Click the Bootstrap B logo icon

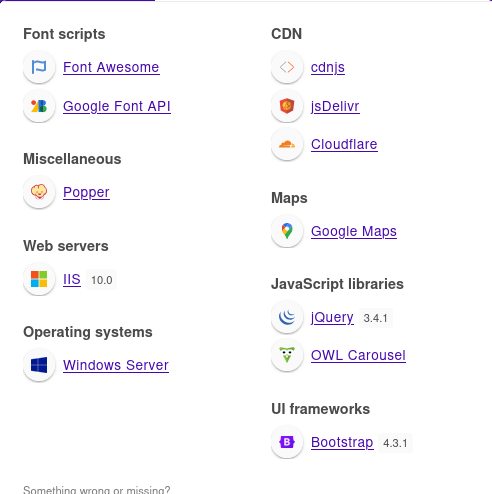pyautogui.click(x=287, y=442)
